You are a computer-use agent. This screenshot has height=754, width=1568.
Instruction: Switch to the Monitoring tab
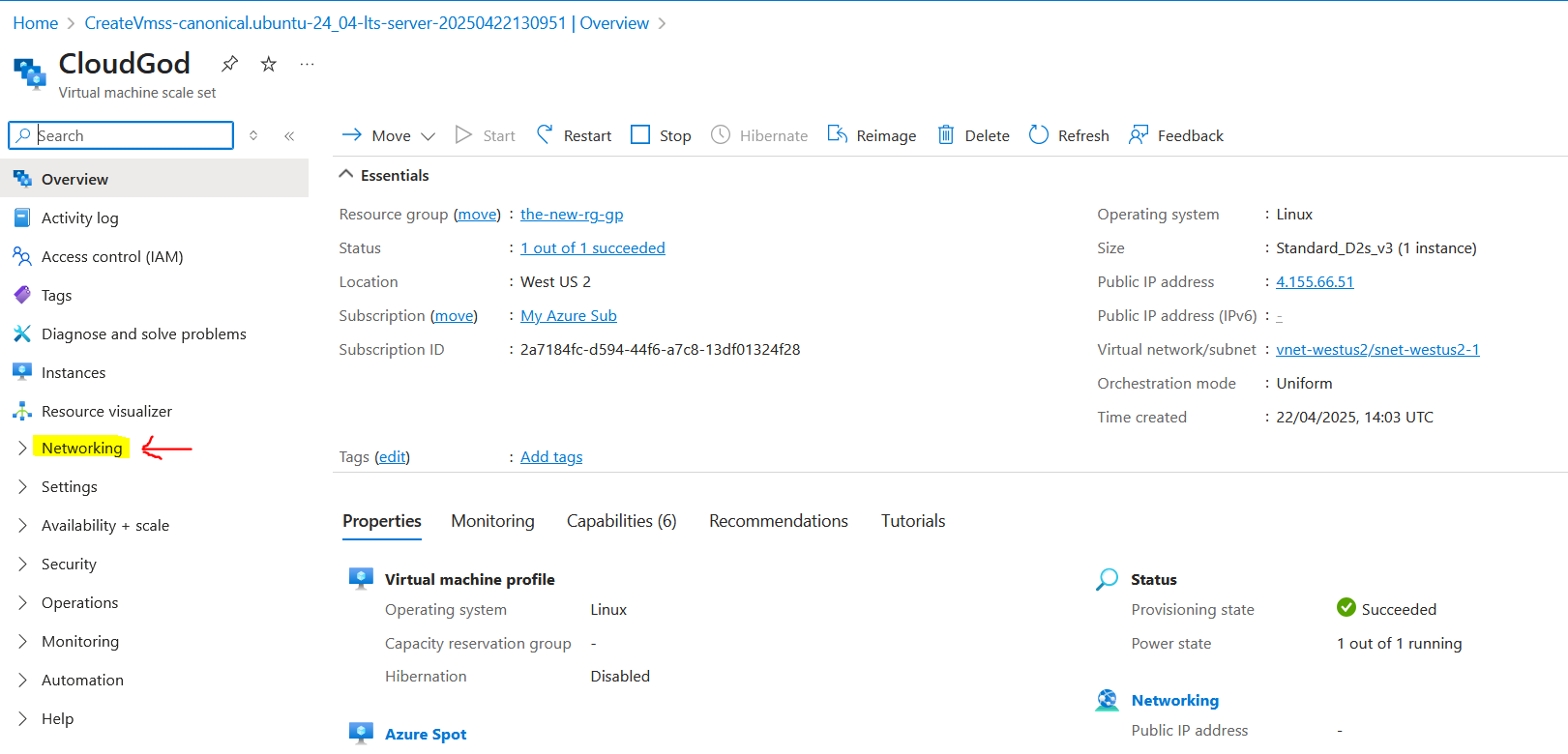tap(492, 521)
